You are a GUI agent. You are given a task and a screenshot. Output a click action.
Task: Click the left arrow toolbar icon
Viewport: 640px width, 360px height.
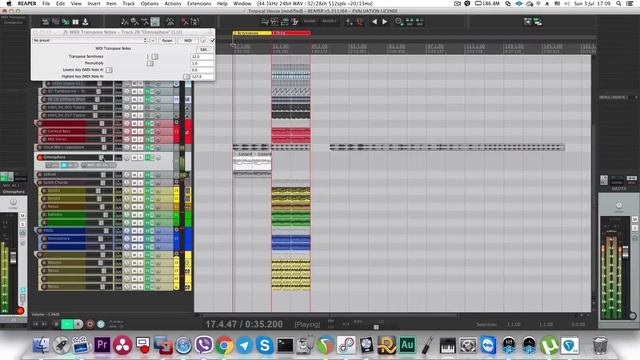(x=374, y=22)
